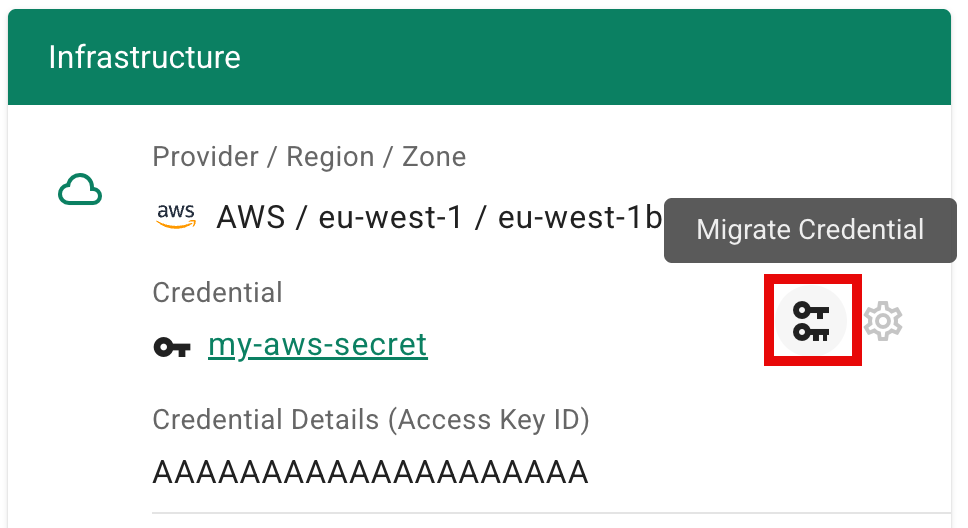Open credential settings via the gear icon
Viewport: 968px width, 528px height.
coord(883,321)
